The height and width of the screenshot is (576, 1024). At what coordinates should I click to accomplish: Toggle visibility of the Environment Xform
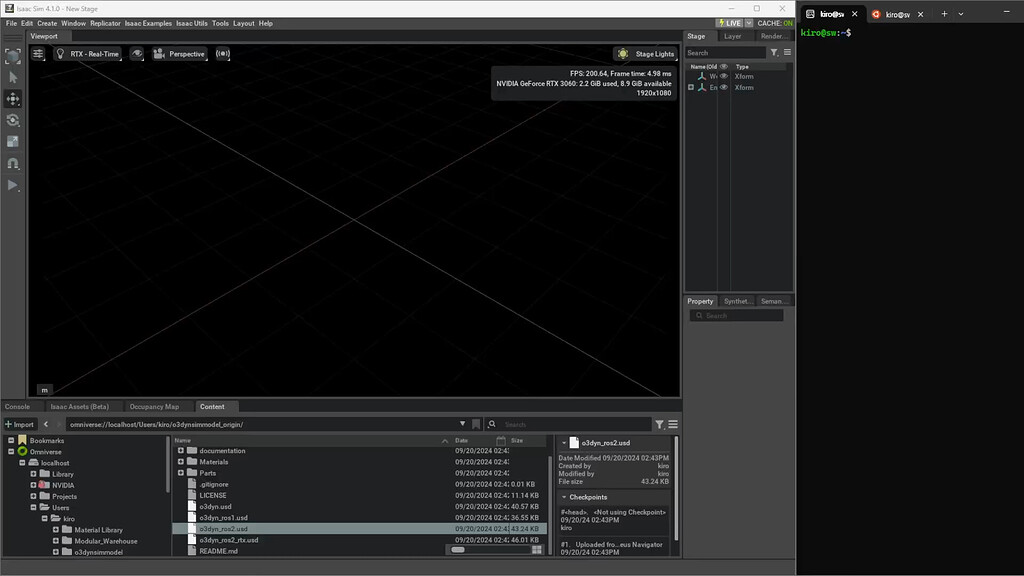[x=724, y=87]
